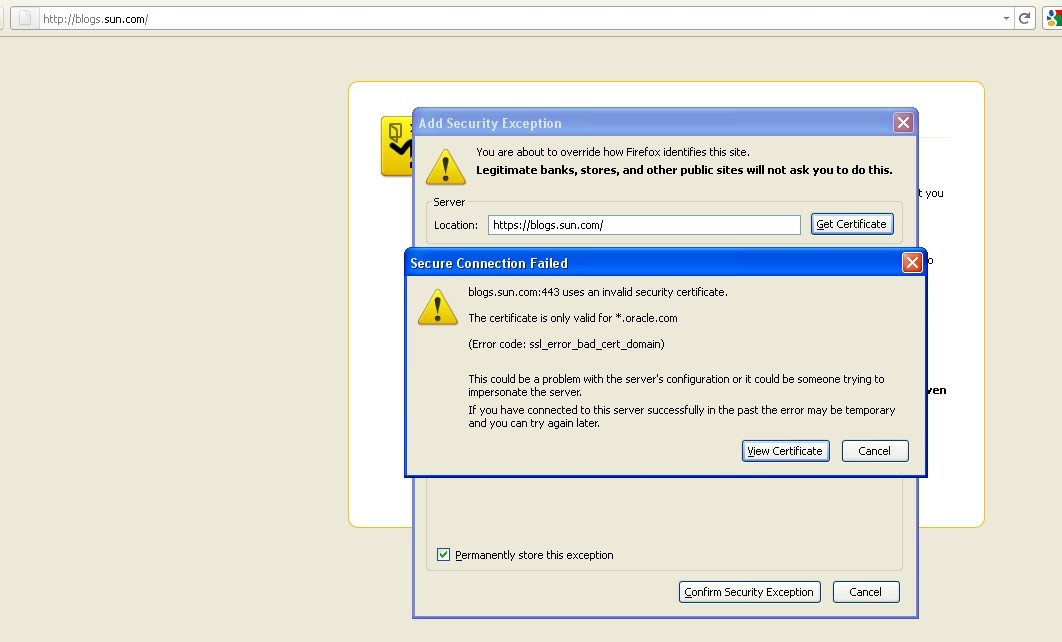Click the Google search engine icon

point(1054,18)
